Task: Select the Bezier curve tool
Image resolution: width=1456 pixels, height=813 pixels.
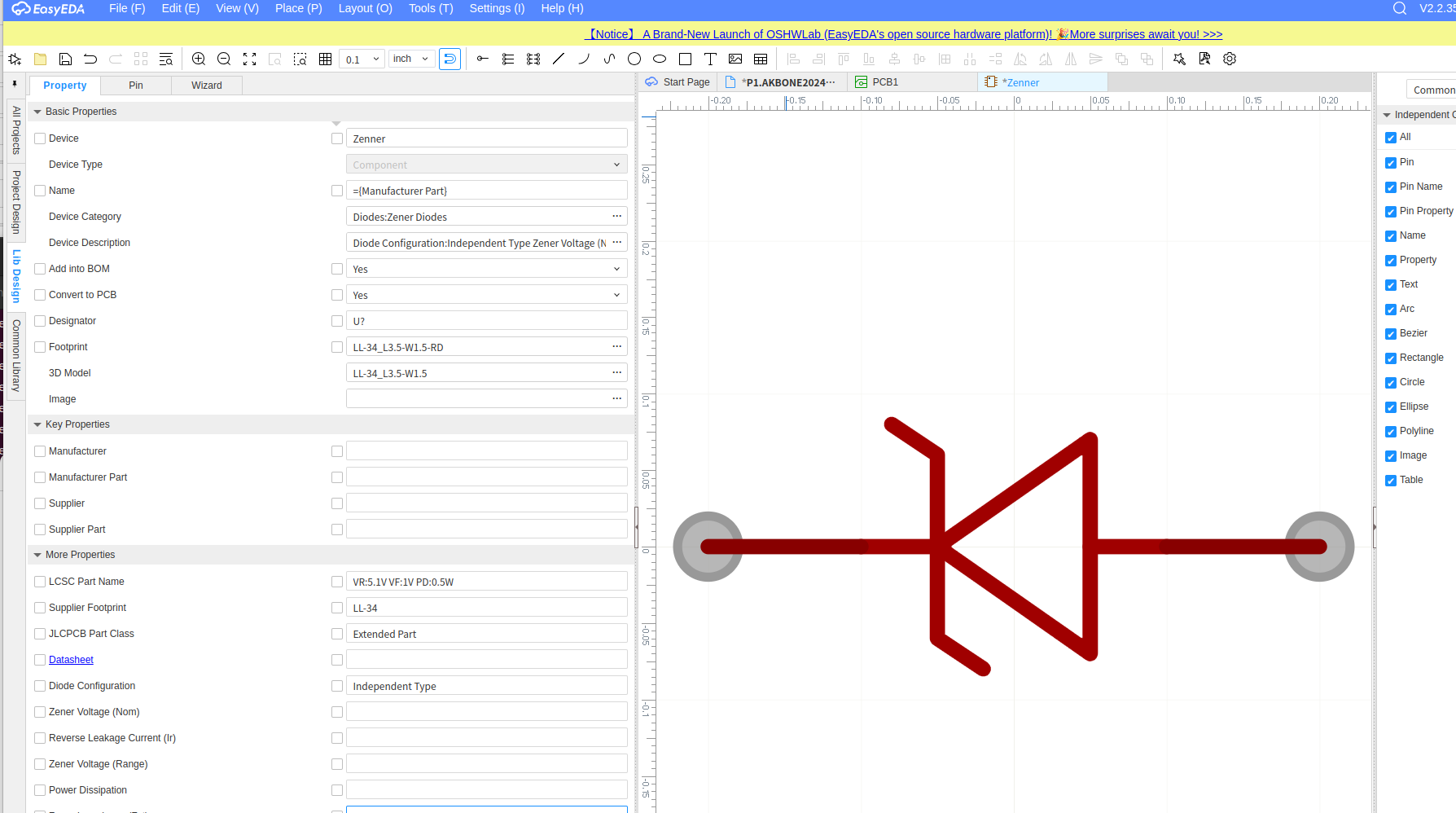Action: tap(609, 59)
